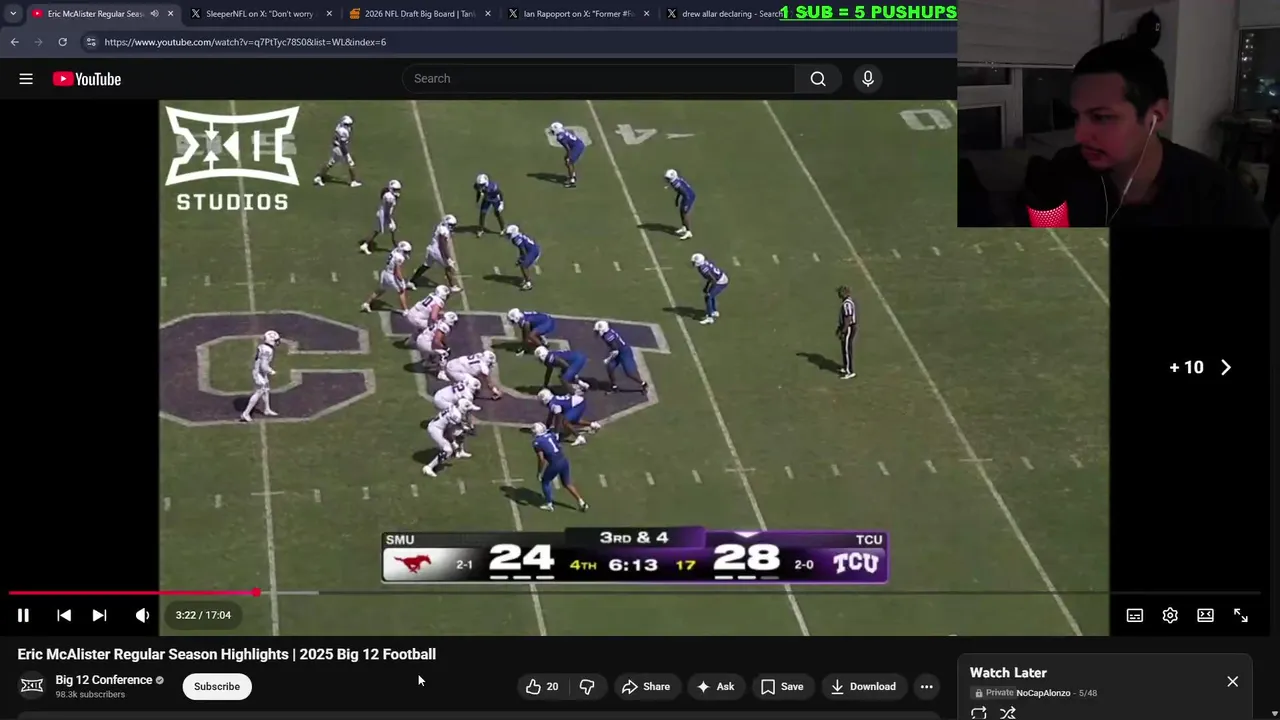Open NoCapAlonzo playlist owner link
The width and height of the screenshot is (1280, 720).
click(1043, 693)
